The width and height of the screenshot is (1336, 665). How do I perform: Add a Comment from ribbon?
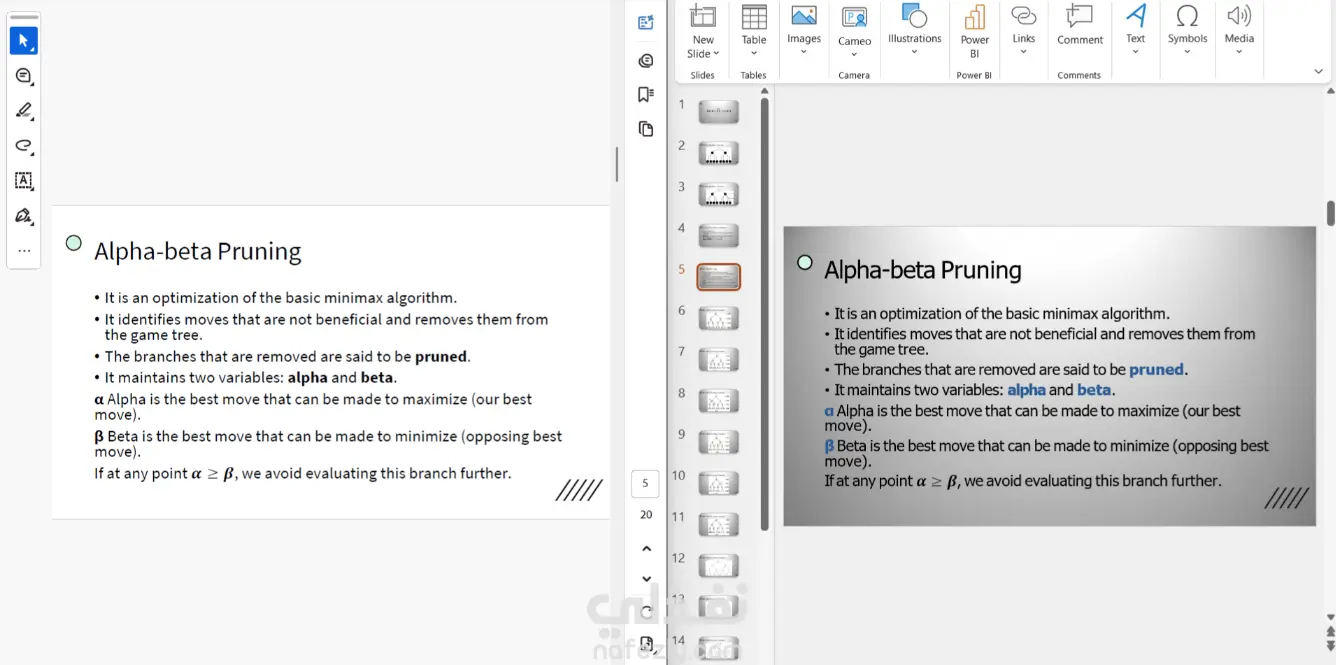[x=1080, y=28]
